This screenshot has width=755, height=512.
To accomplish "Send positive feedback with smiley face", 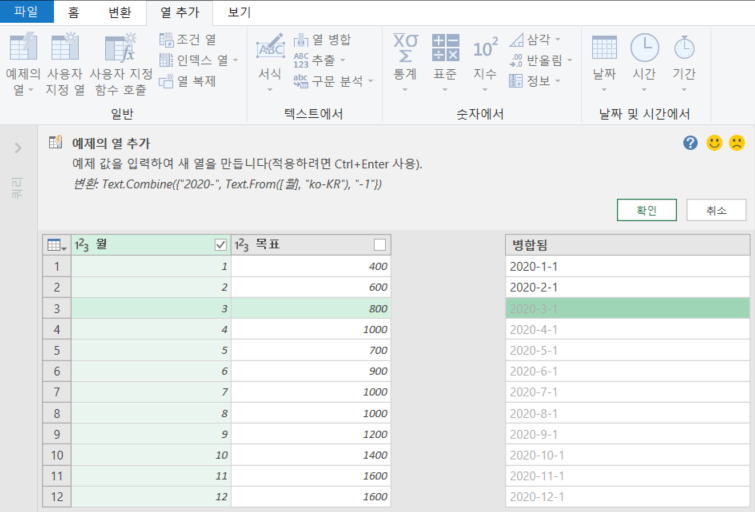I will tap(714, 143).
